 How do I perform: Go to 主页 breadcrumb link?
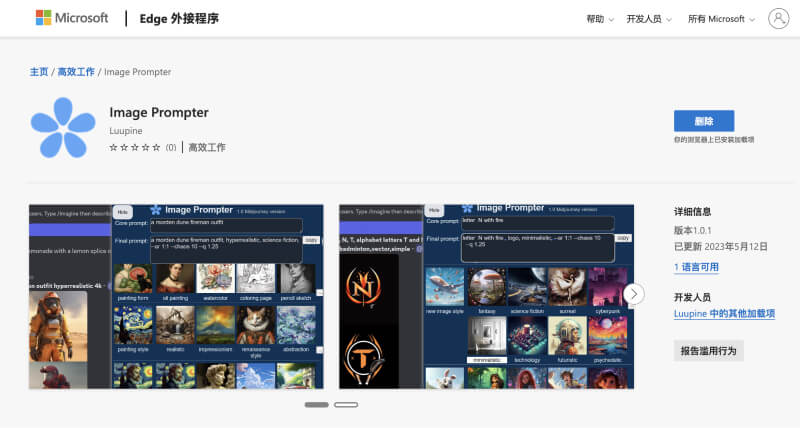(x=38, y=72)
